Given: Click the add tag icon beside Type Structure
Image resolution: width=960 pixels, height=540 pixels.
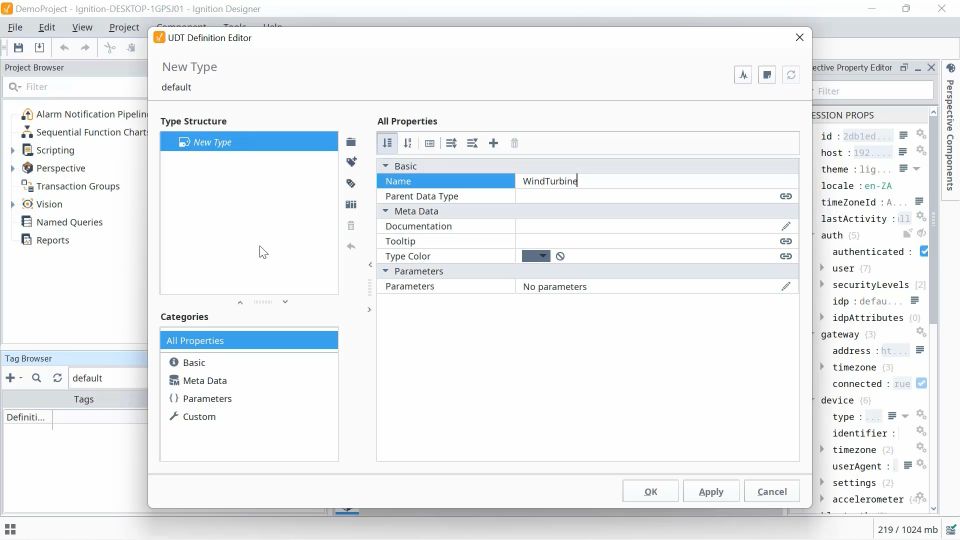Looking at the screenshot, I should click(x=351, y=162).
